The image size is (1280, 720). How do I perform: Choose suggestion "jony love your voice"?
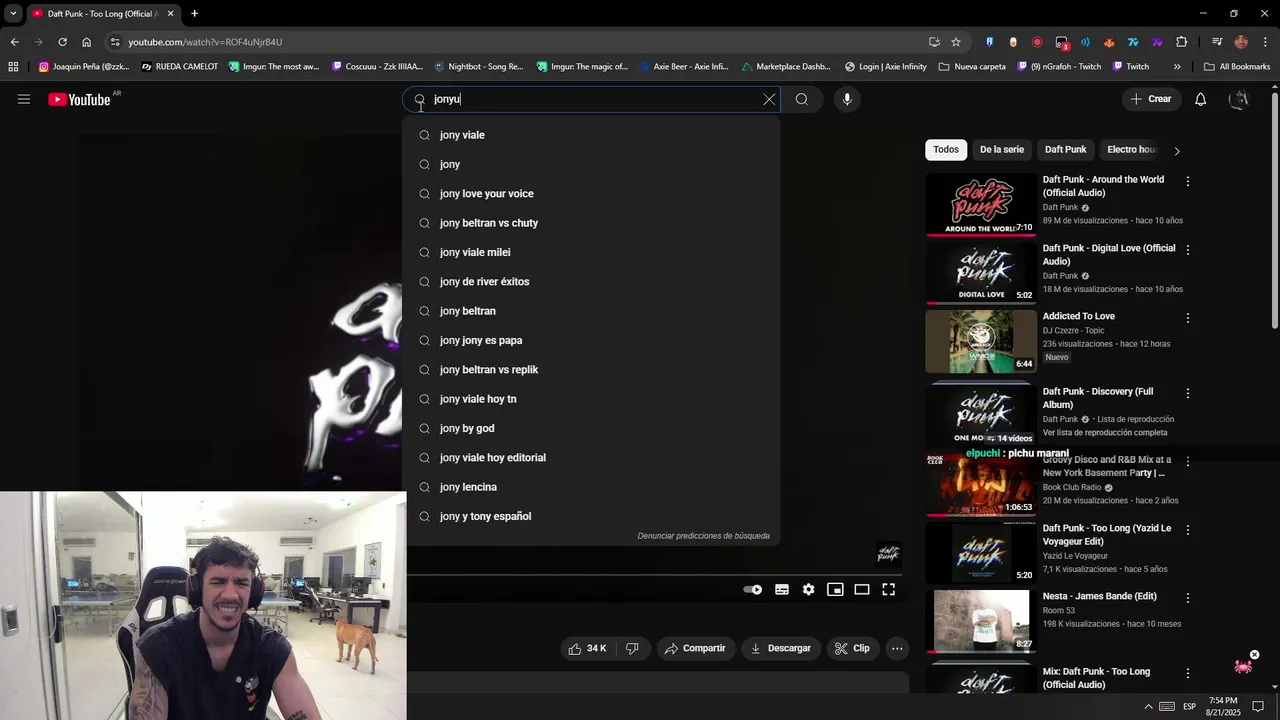pos(592,194)
